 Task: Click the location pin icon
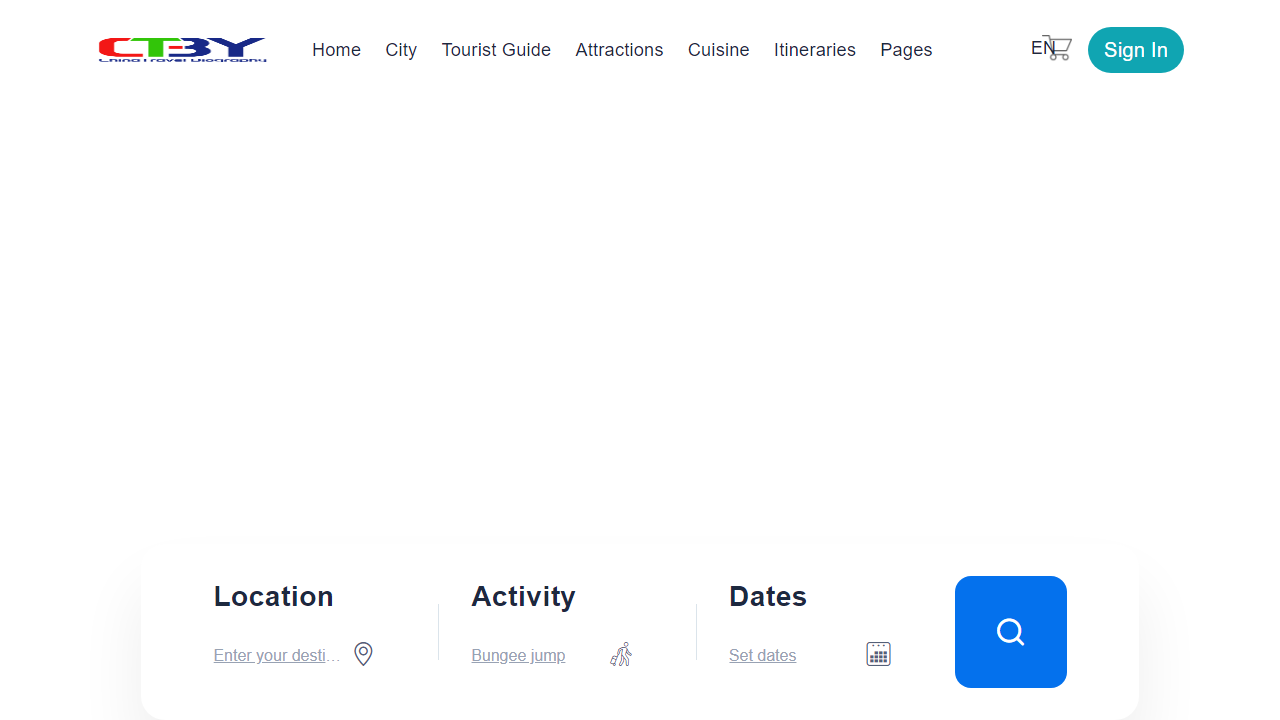(x=364, y=654)
